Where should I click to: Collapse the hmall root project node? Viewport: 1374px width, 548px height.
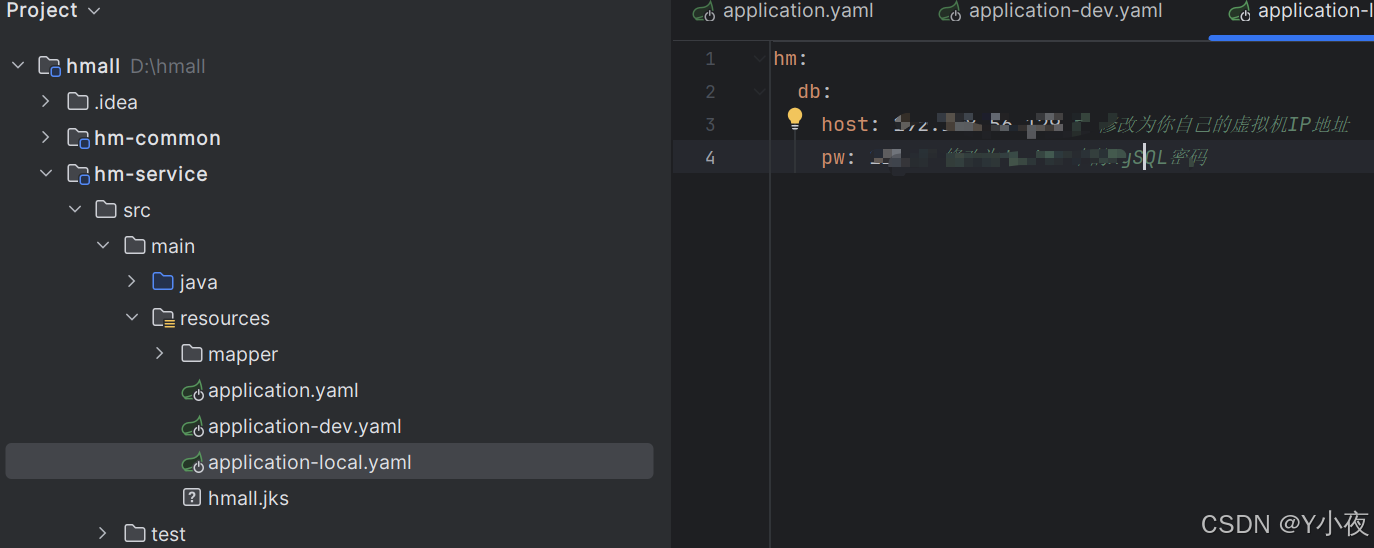[x=17, y=66]
